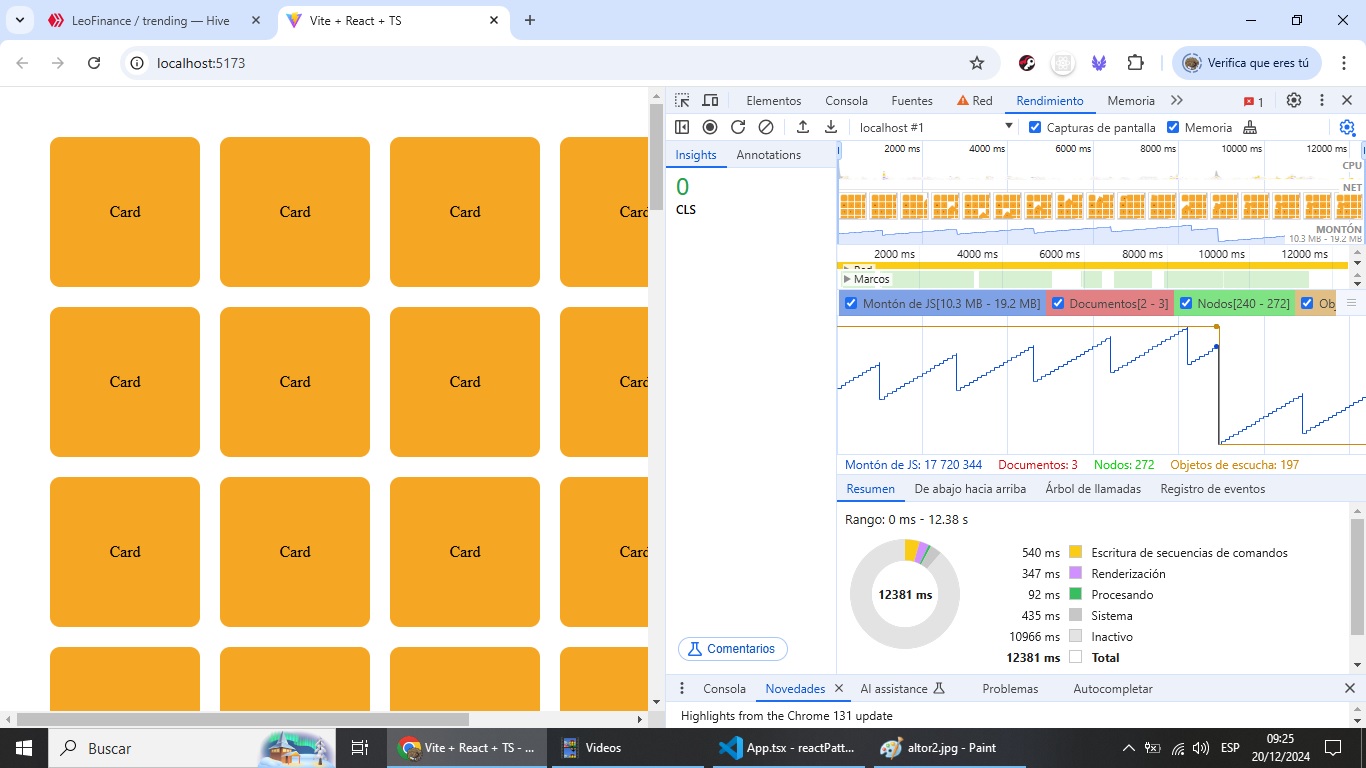Screen dimensions: 1366x768
Task: Open the memory counters options menu icon
Action: tap(1352, 303)
